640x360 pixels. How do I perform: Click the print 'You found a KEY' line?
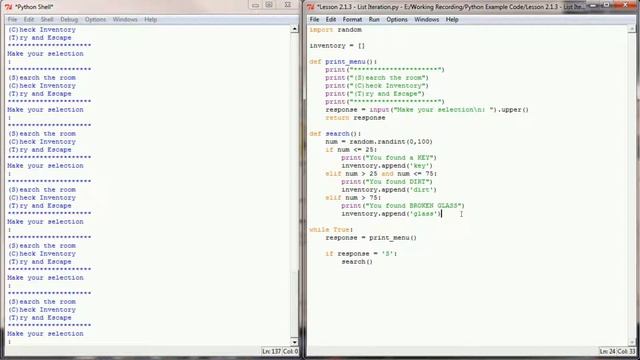tap(389, 158)
